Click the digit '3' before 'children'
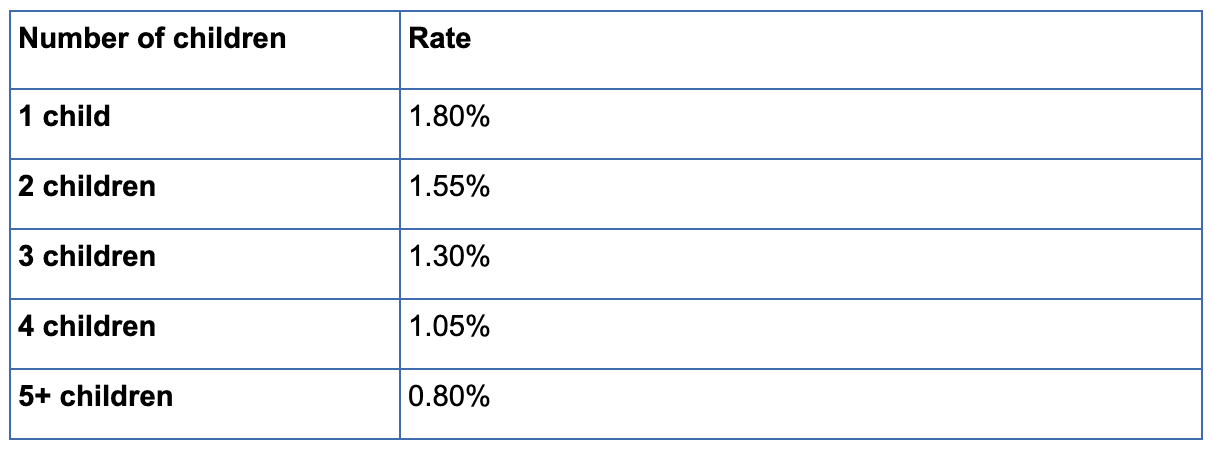1214x450 pixels. [x=27, y=257]
